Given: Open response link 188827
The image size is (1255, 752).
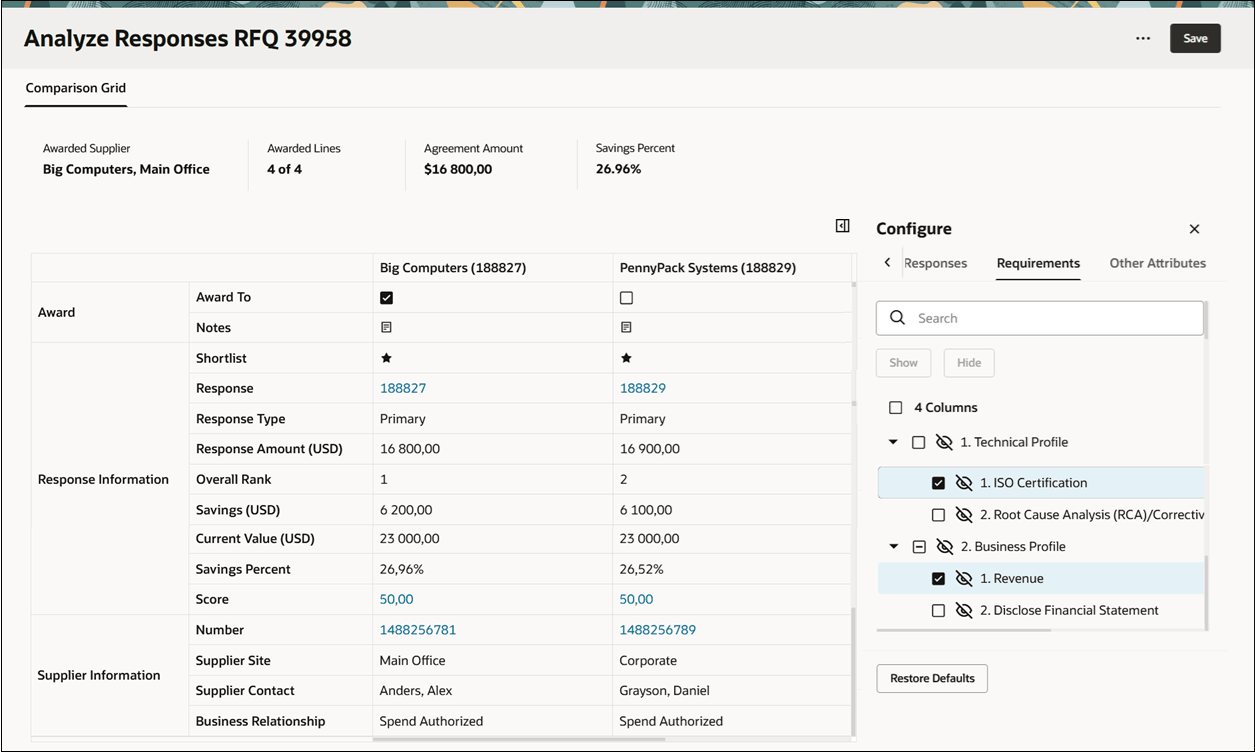Looking at the screenshot, I should [403, 388].
